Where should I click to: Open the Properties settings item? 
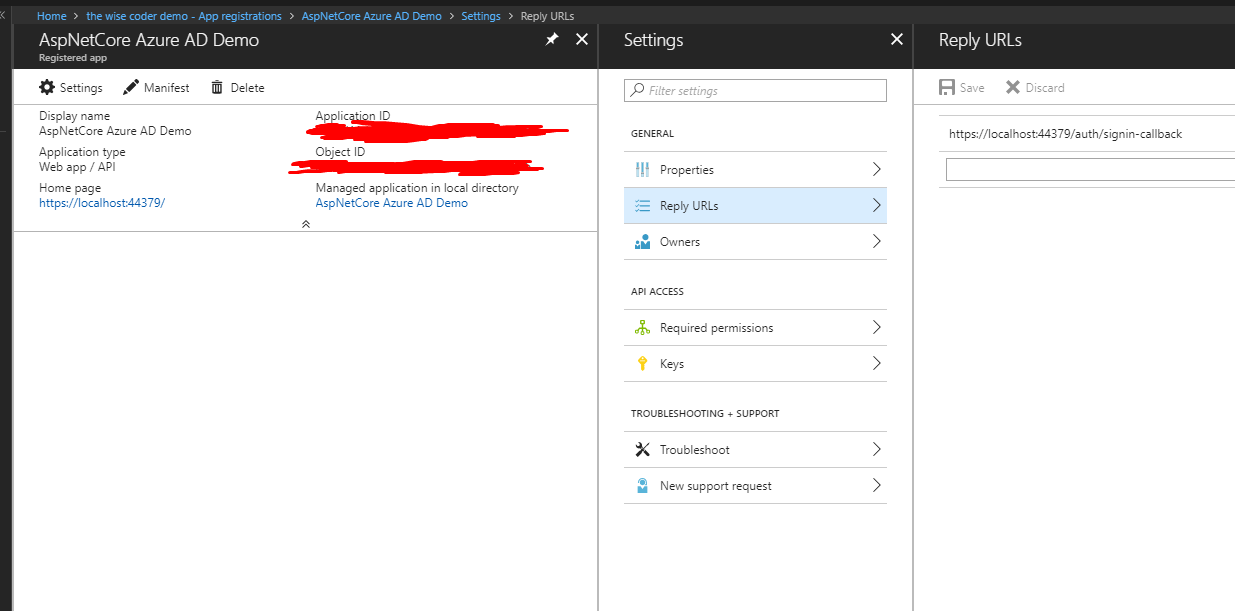pos(755,170)
